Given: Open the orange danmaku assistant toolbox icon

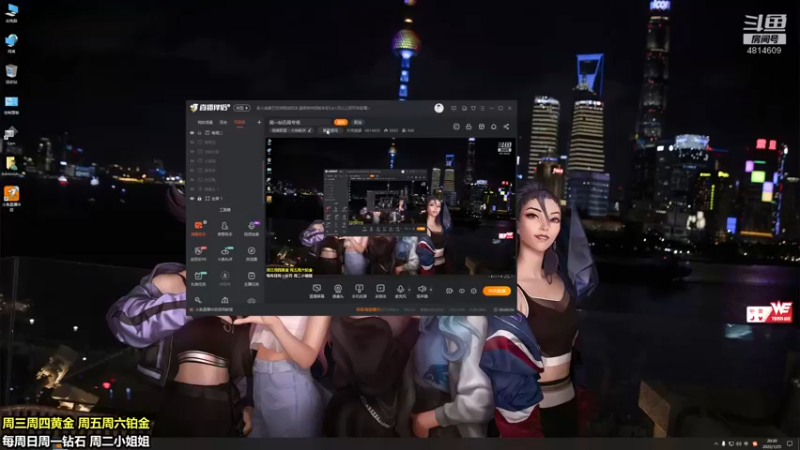Looking at the screenshot, I should click(x=198, y=228).
